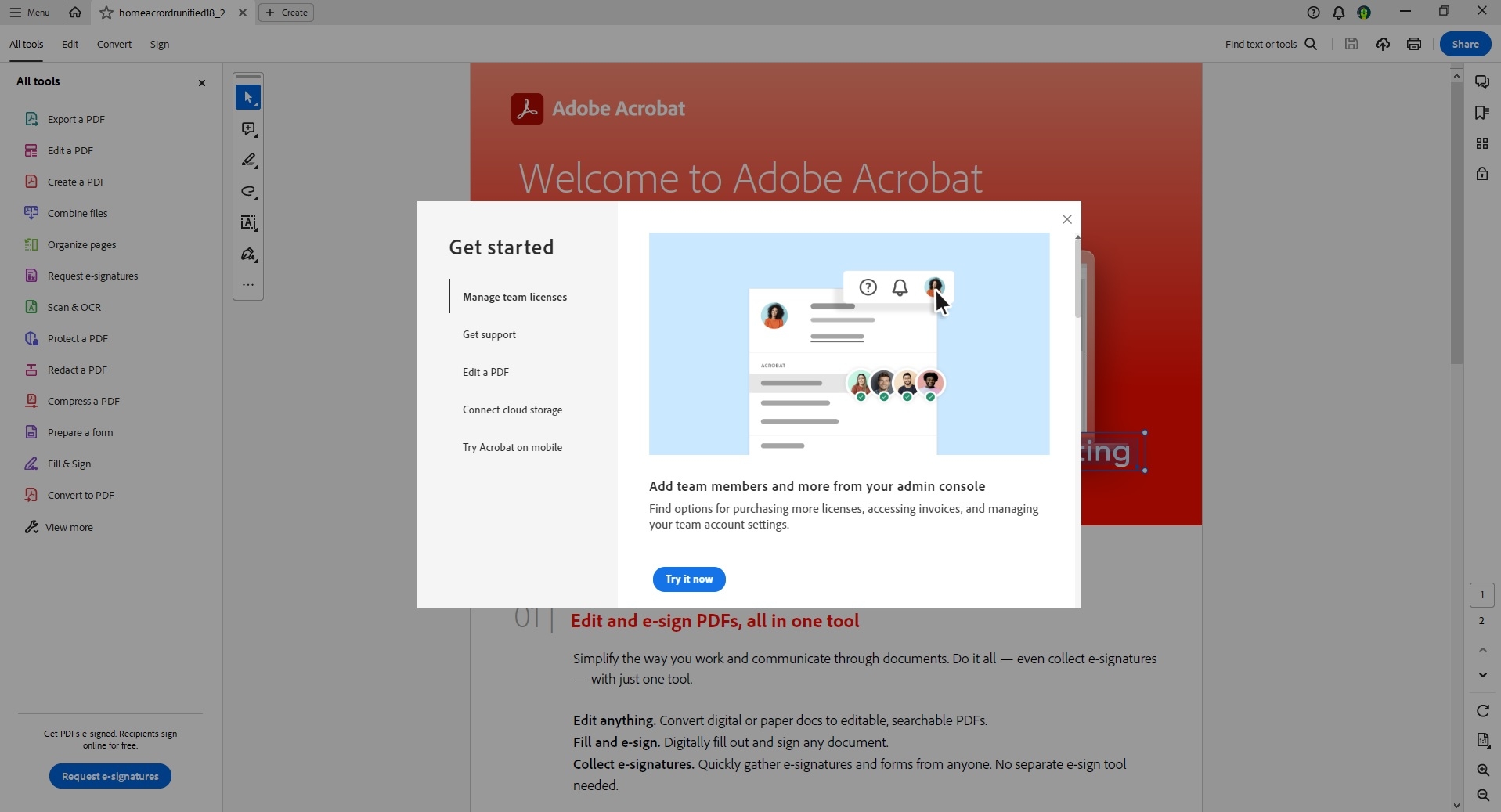Select Manage team licenses in Get started
The image size is (1501, 812).
(514, 297)
